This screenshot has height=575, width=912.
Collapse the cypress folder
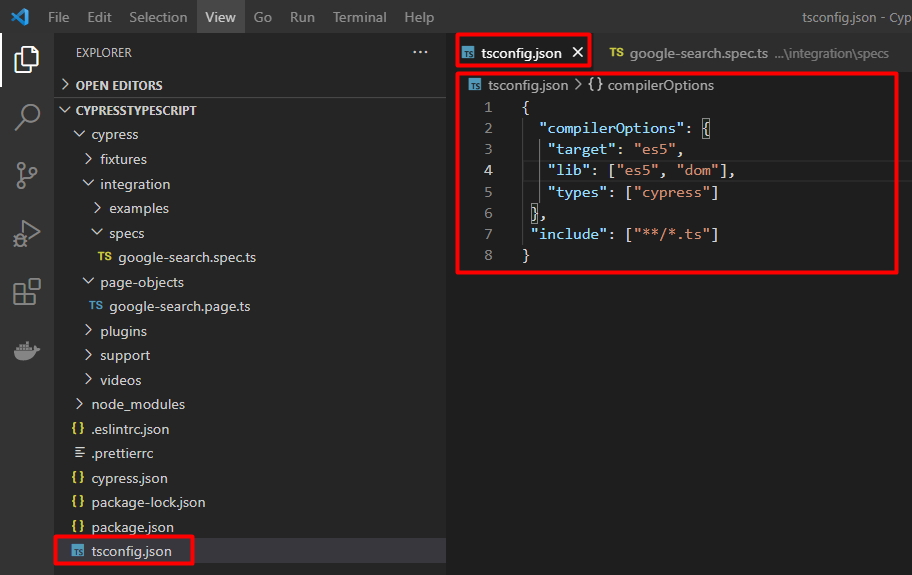pos(114,134)
